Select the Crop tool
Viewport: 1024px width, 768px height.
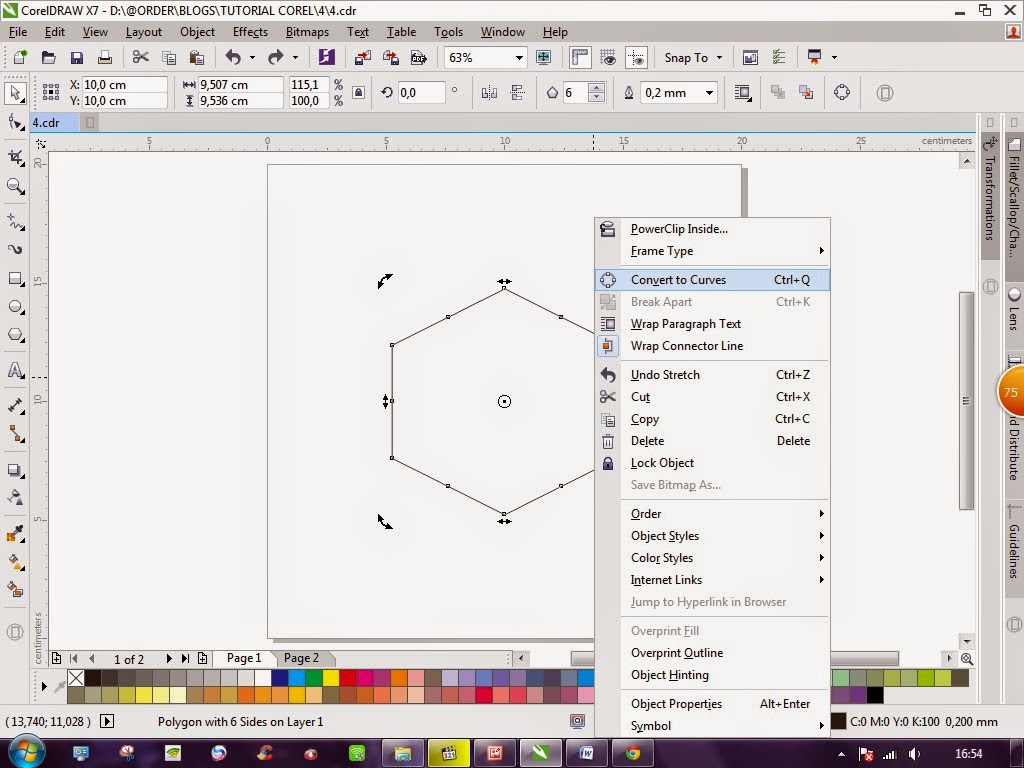click(x=15, y=157)
